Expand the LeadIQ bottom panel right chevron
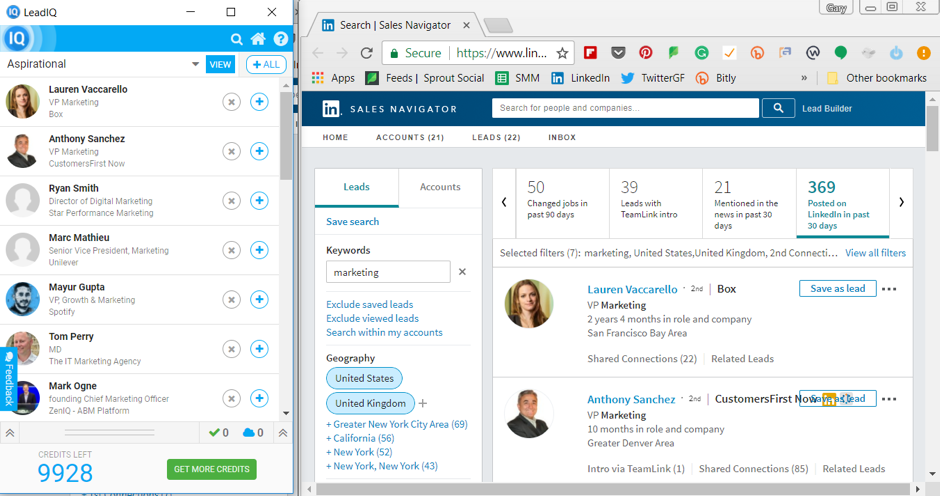940x496 pixels. [x=283, y=432]
